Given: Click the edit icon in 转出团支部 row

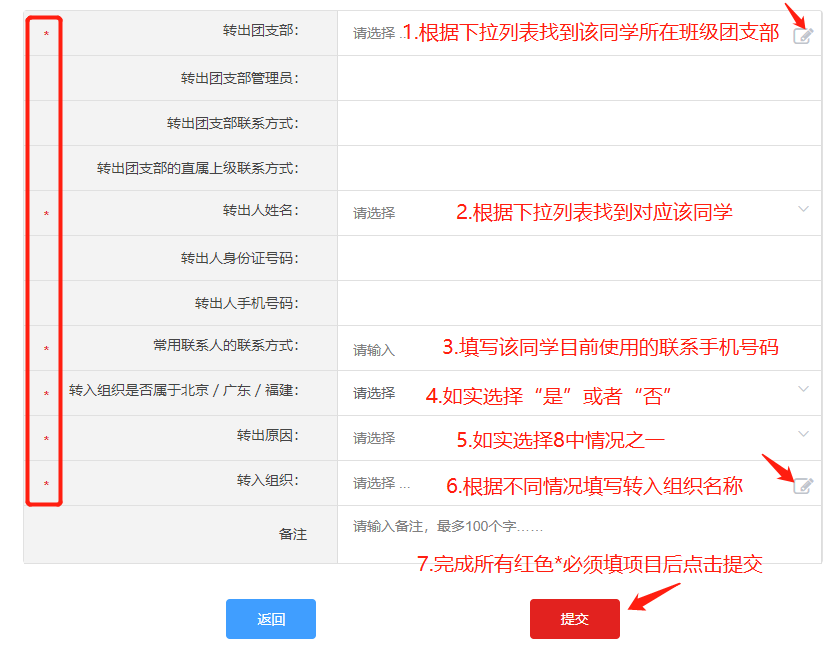Looking at the screenshot, I should tap(802, 35).
